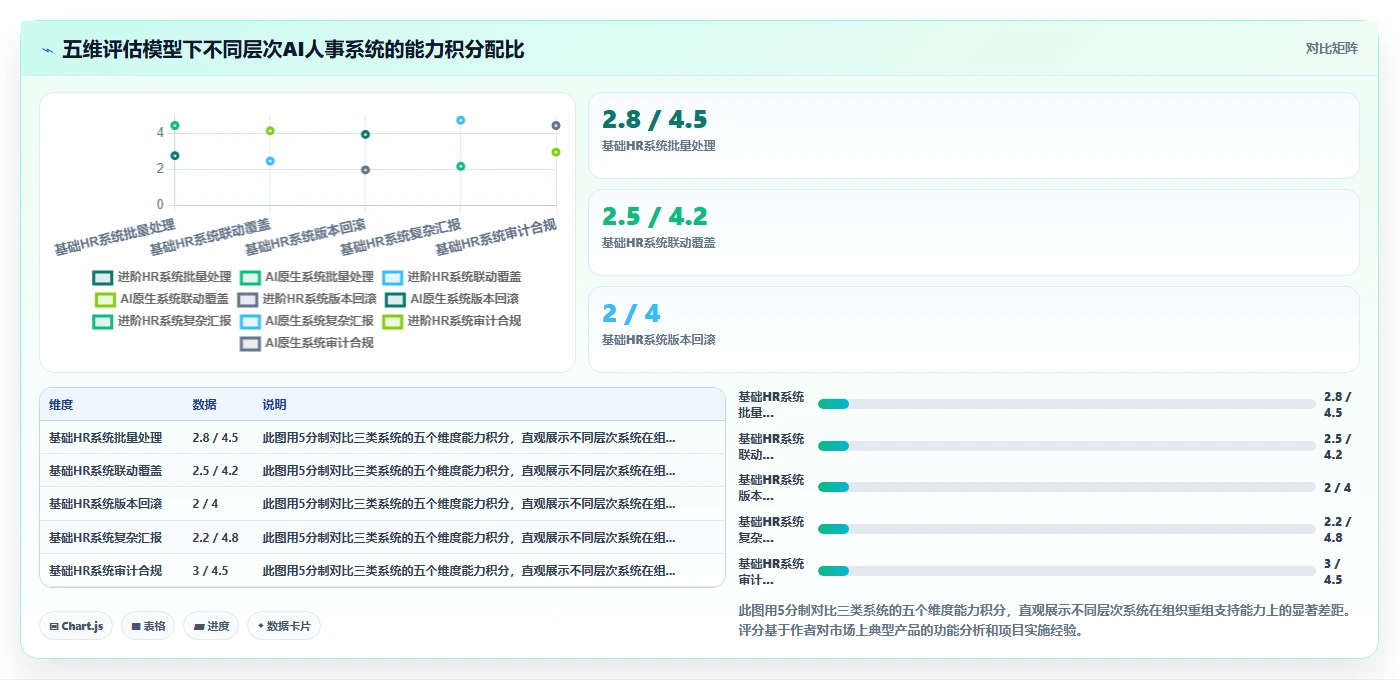Click the 基础HR系统审计合规 progress bar
The image size is (1399, 680).
[x=1066, y=571]
